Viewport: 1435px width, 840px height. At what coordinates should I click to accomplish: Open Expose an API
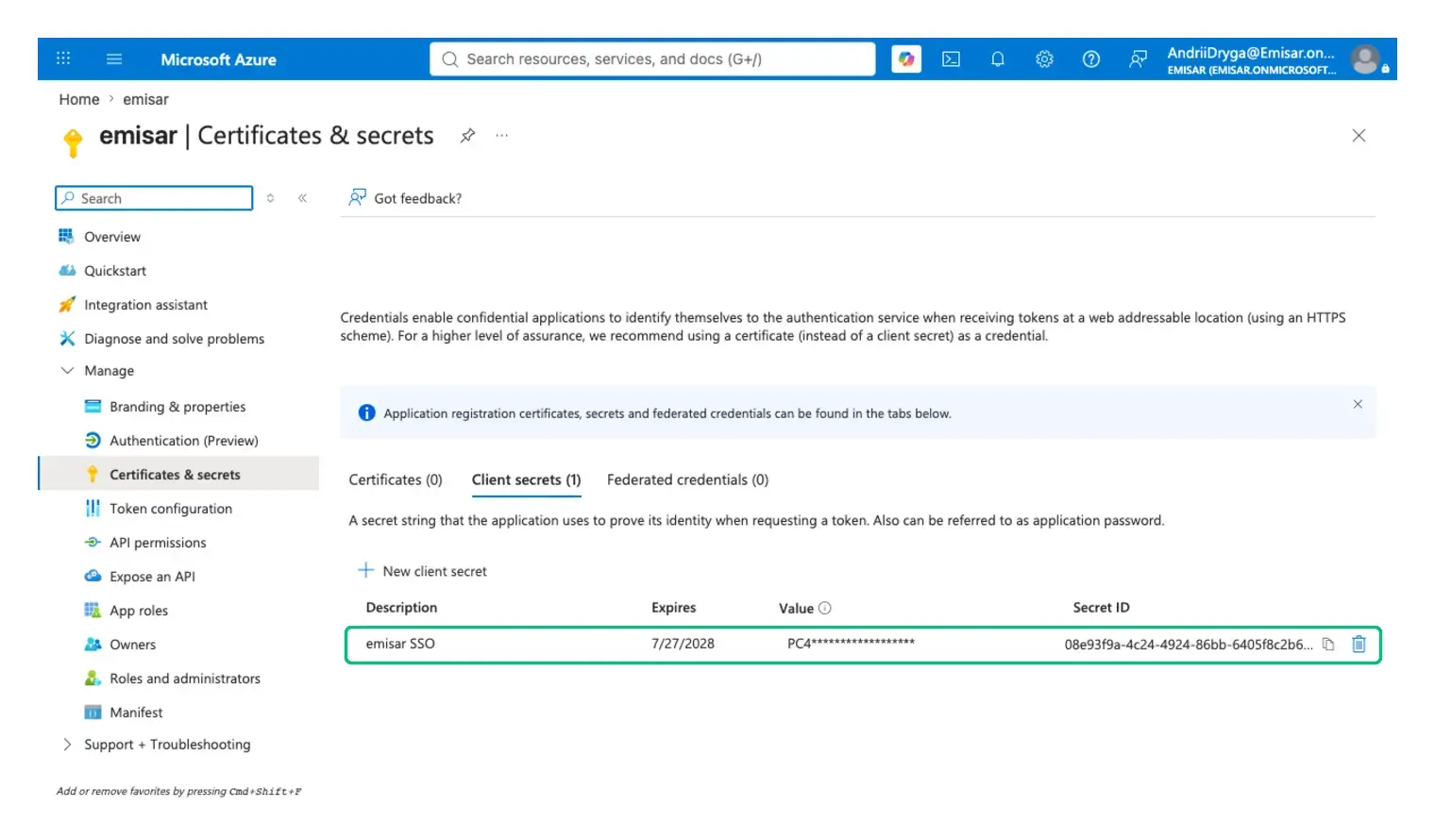[x=152, y=577]
